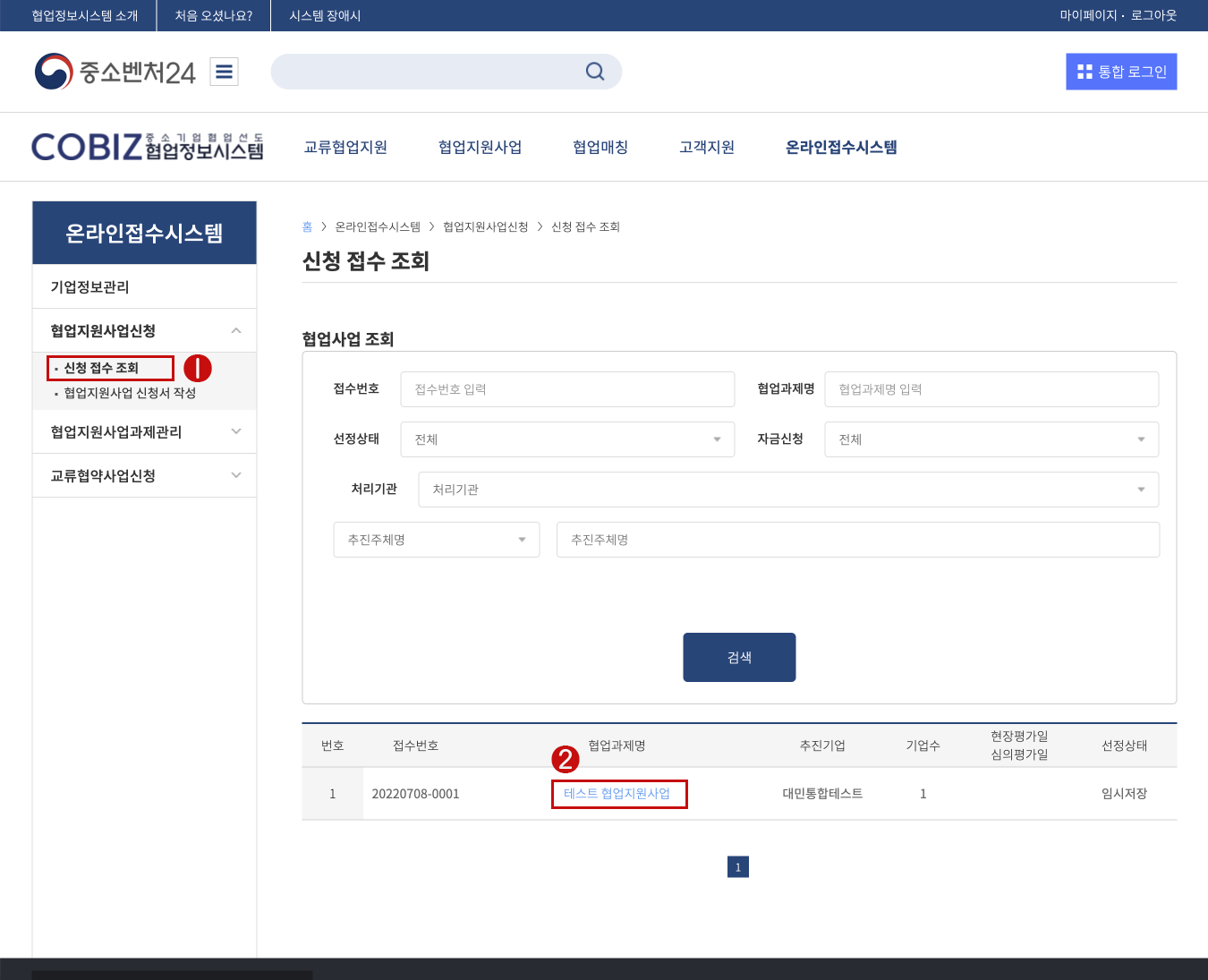The width and height of the screenshot is (1208, 980).
Task: Click 온라인접수시스템 breadcrumb
Action: [x=378, y=226]
